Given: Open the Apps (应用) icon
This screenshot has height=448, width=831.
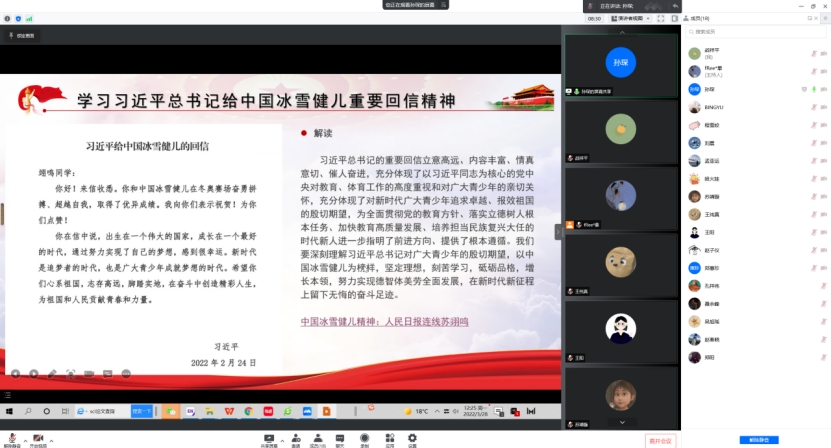Looking at the screenshot, I should pos(388,438).
